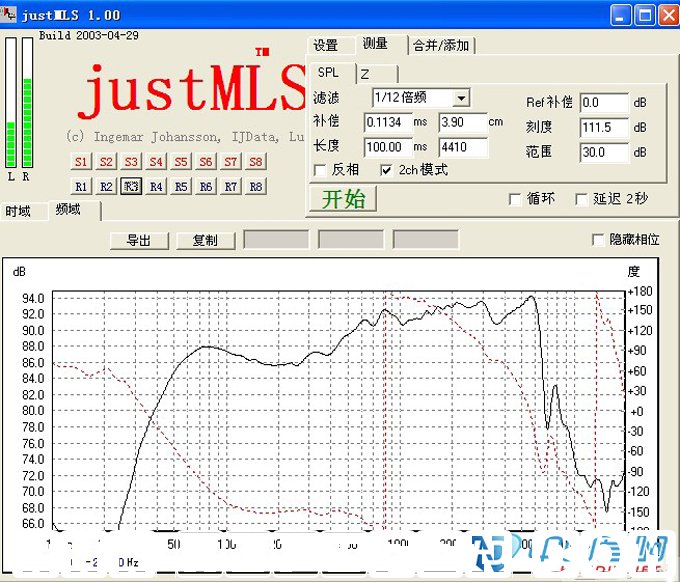Click the 刻度 111.5 dB field
This screenshot has height=582, width=680.
(x=604, y=128)
